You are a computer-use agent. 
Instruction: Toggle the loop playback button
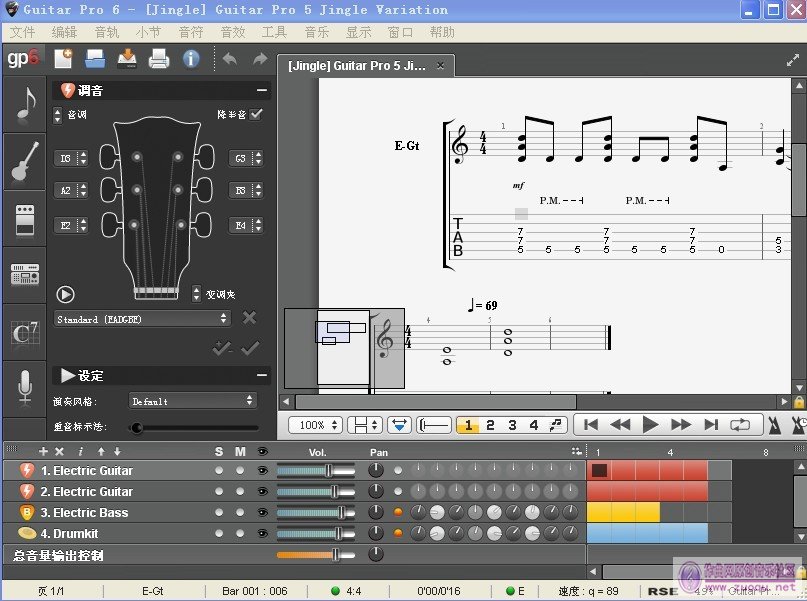740,425
